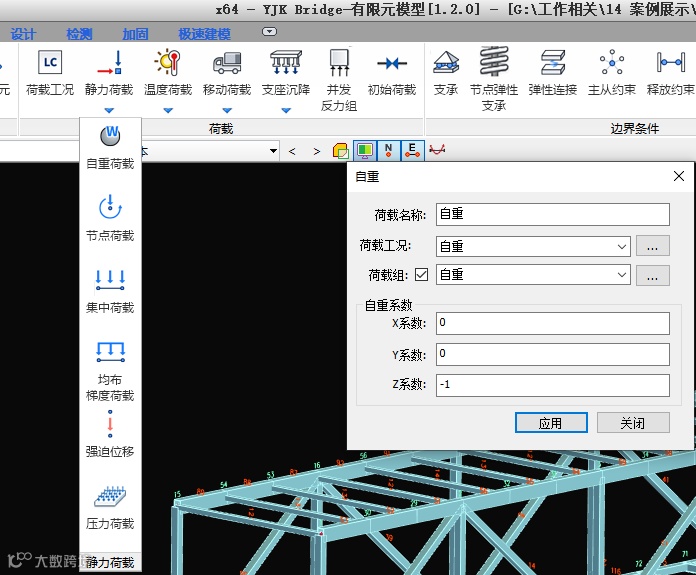Choose 压力荷载 pressure load
696x575 pixels.
point(110,508)
